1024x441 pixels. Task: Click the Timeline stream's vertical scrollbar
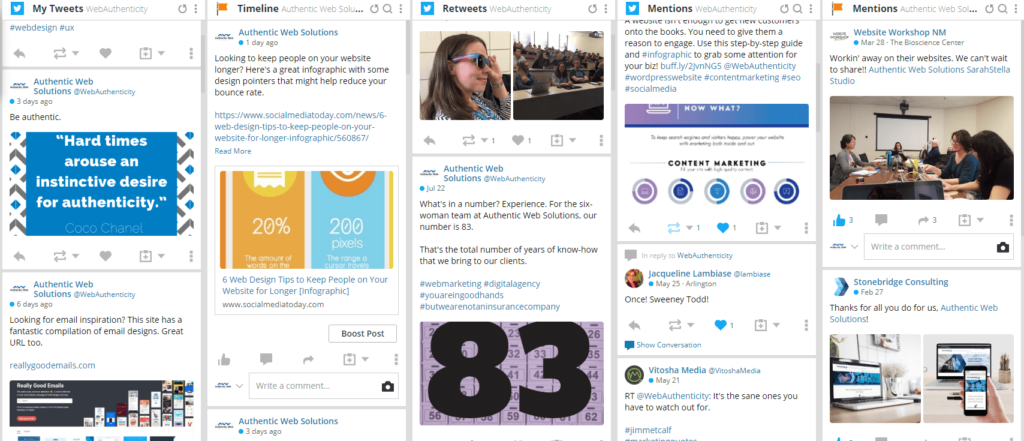[x=408, y=46]
